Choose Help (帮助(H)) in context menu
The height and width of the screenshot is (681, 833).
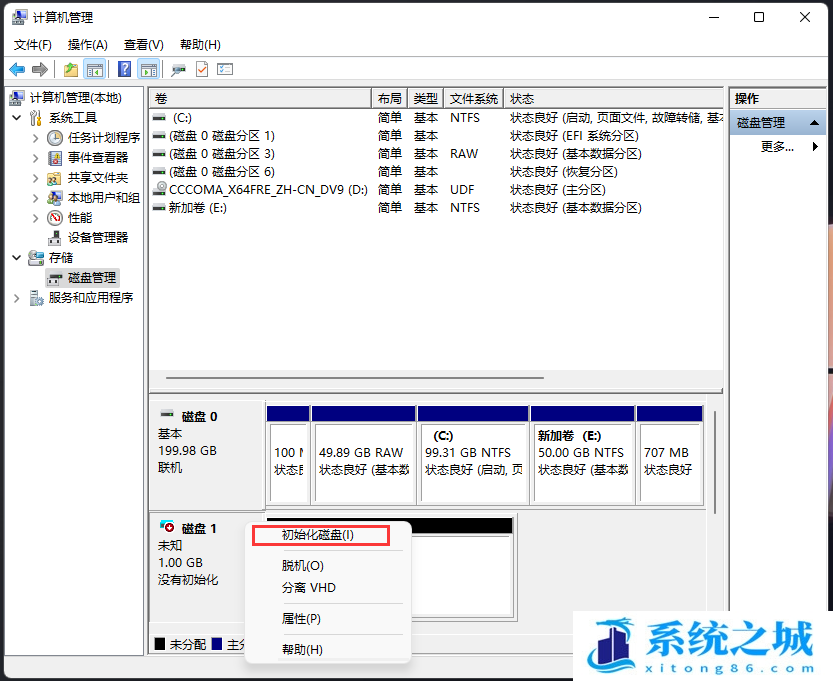(x=302, y=650)
